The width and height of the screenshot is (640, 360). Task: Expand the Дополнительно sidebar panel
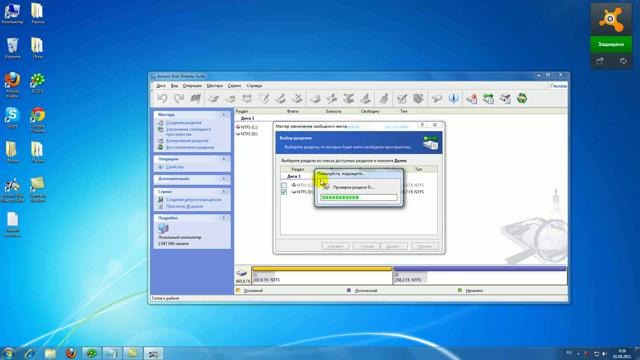click(x=224, y=179)
